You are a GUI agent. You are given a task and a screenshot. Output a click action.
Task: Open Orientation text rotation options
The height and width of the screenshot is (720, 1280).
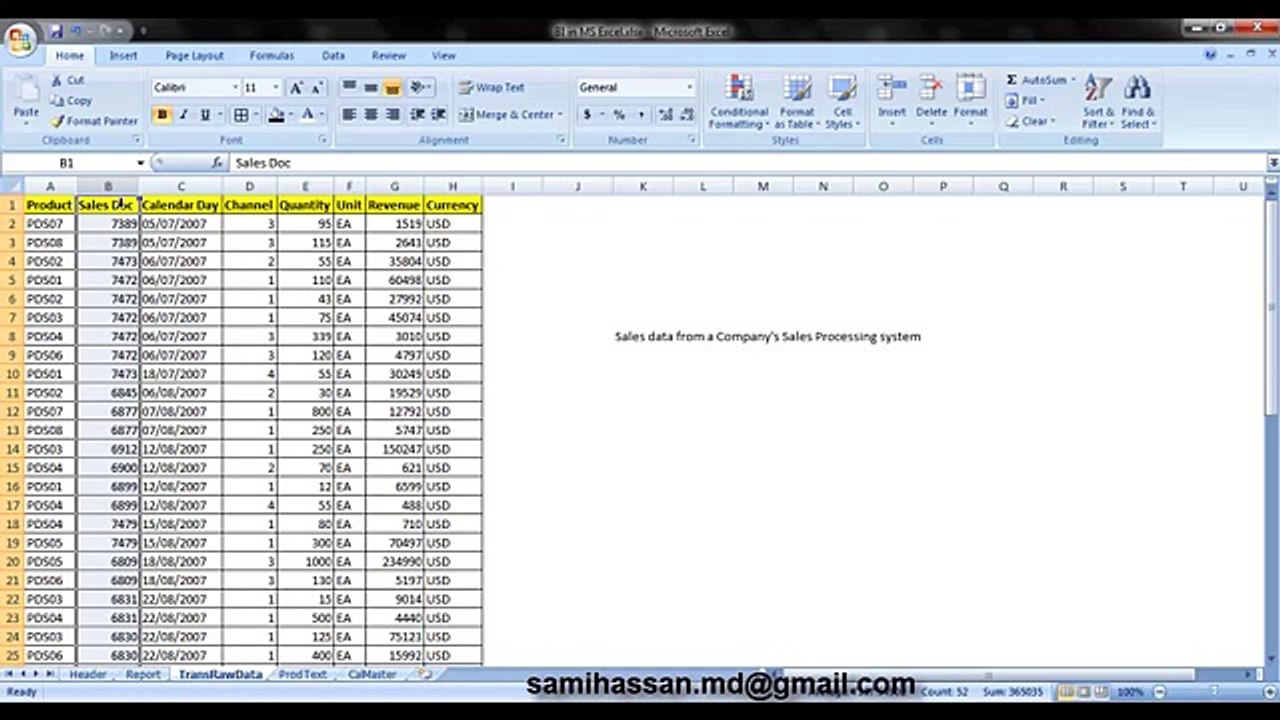[x=420, y=88]
